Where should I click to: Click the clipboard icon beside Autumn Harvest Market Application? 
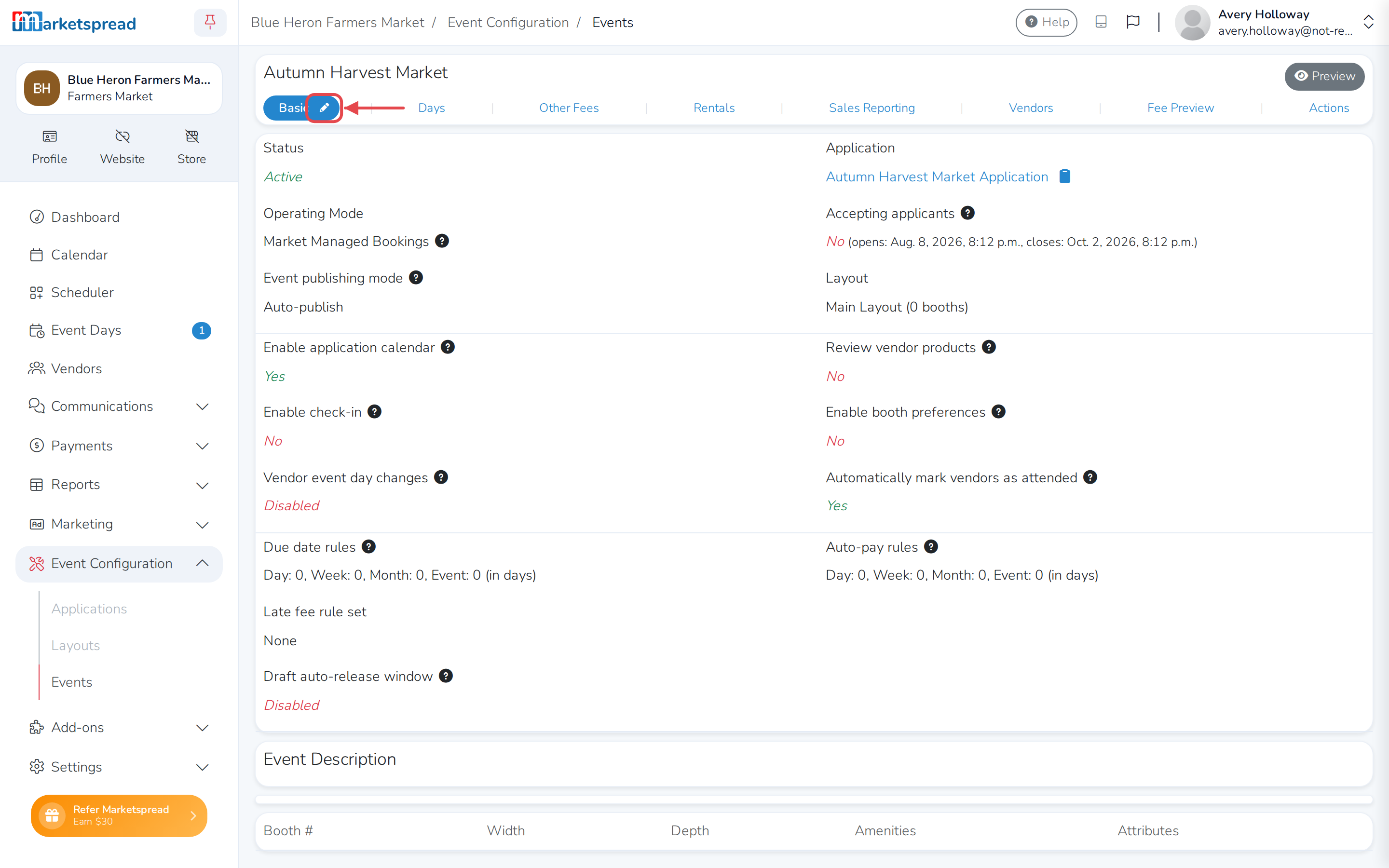[x=1065, y=176]
